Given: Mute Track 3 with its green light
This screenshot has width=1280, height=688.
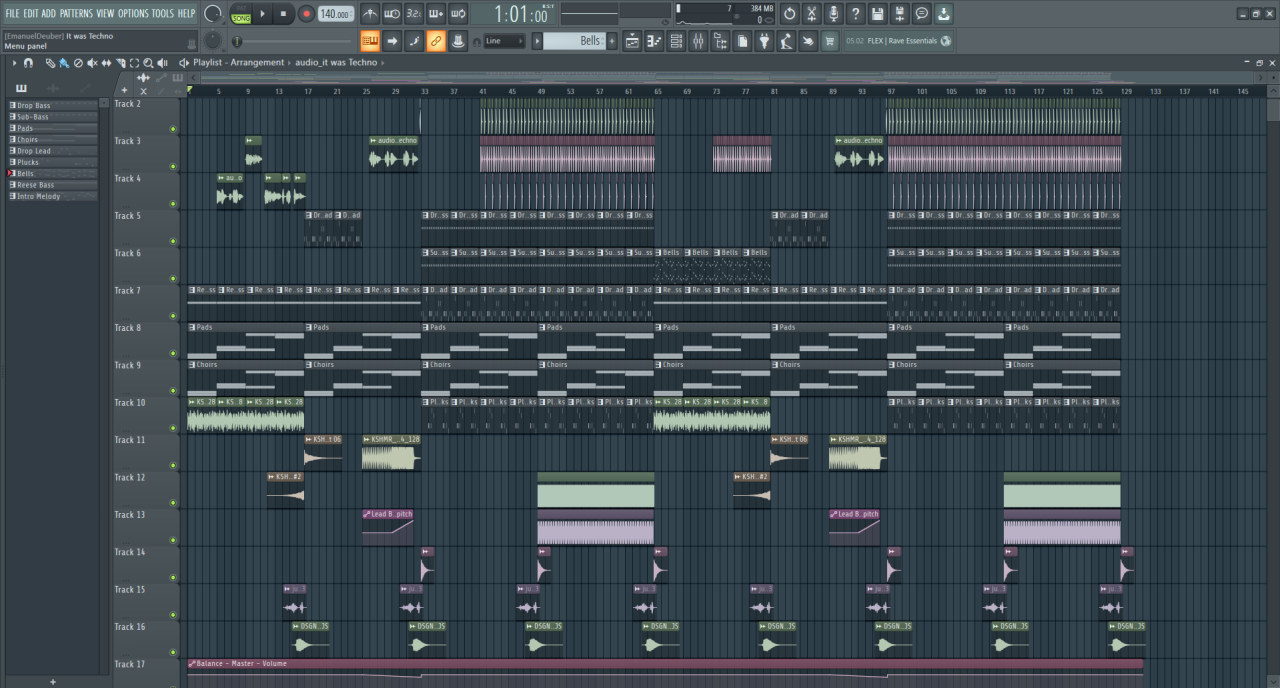Looking at the screenshot, I should [173, 166].
